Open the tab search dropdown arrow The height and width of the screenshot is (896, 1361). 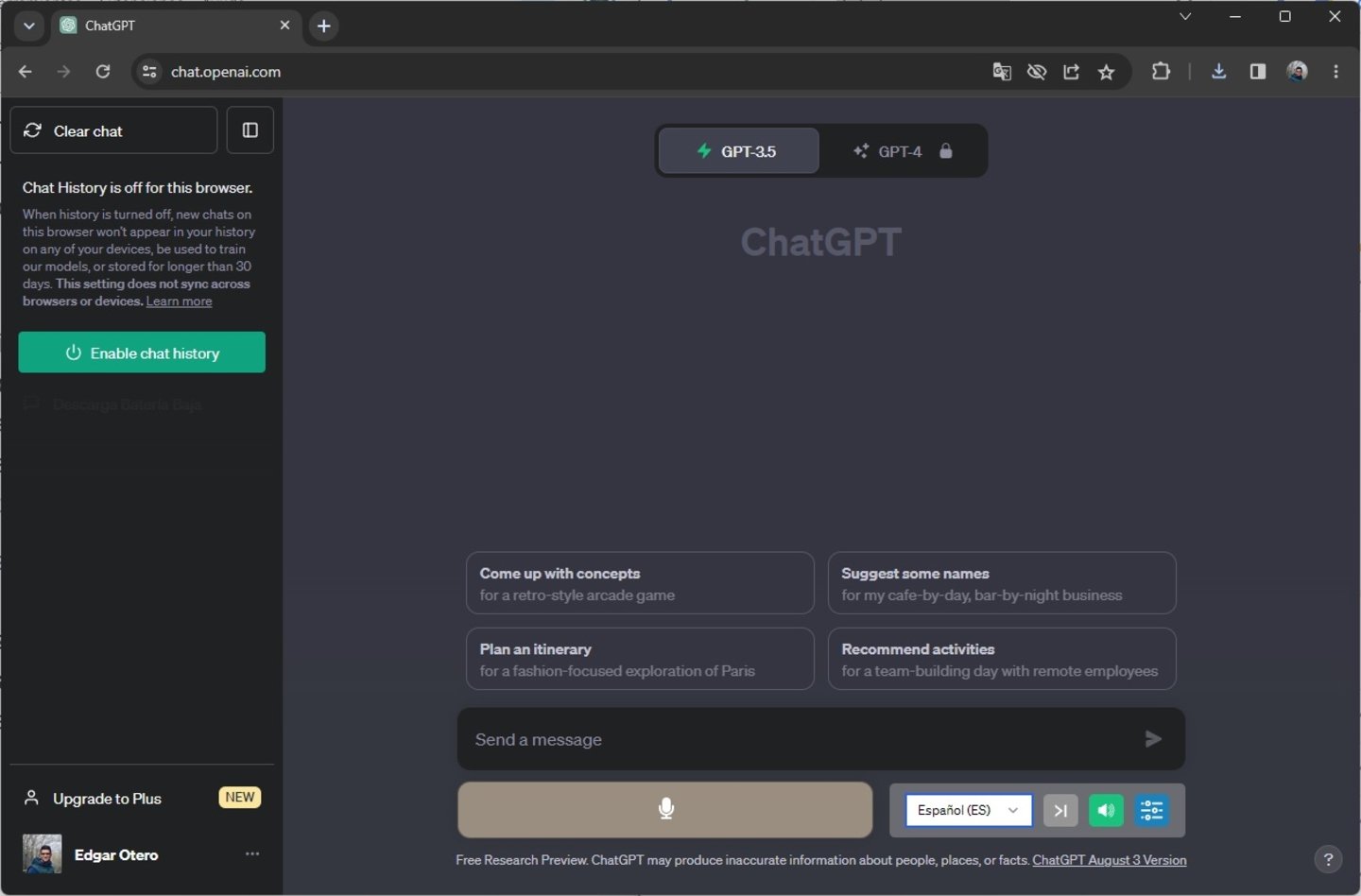coord(29,26)
